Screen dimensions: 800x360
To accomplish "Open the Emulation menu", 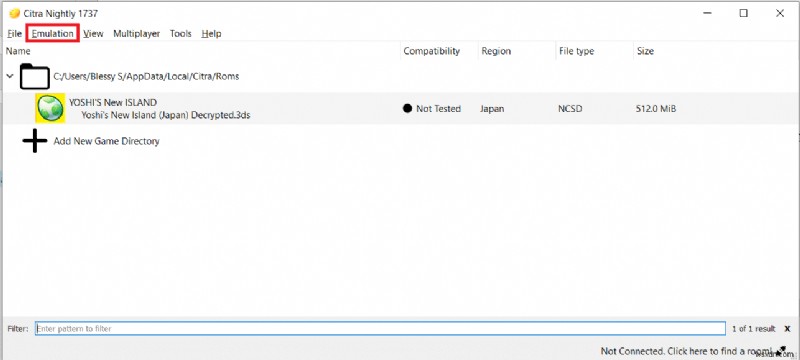I will [53, 34].
